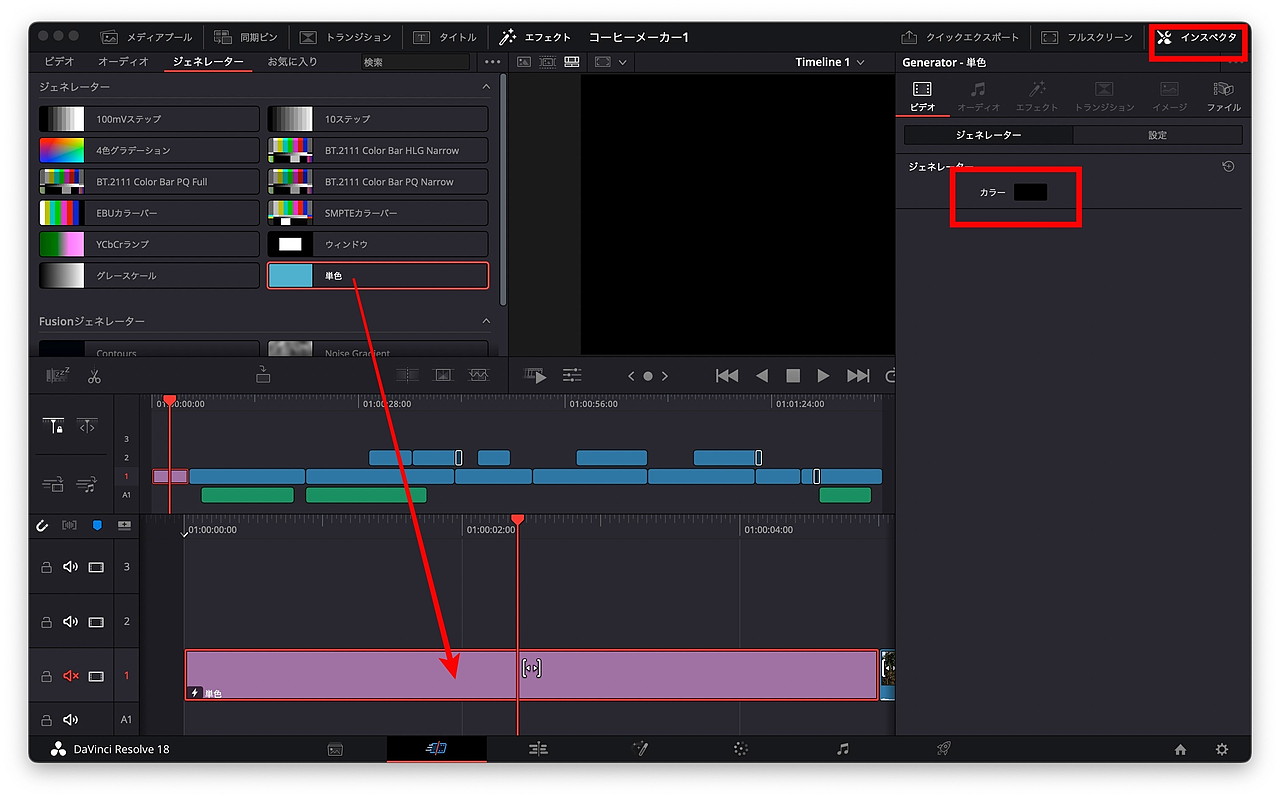Screen dimensions: 1280x798
Task: Open the タイトル browser
Action: (x=445, y=37)
